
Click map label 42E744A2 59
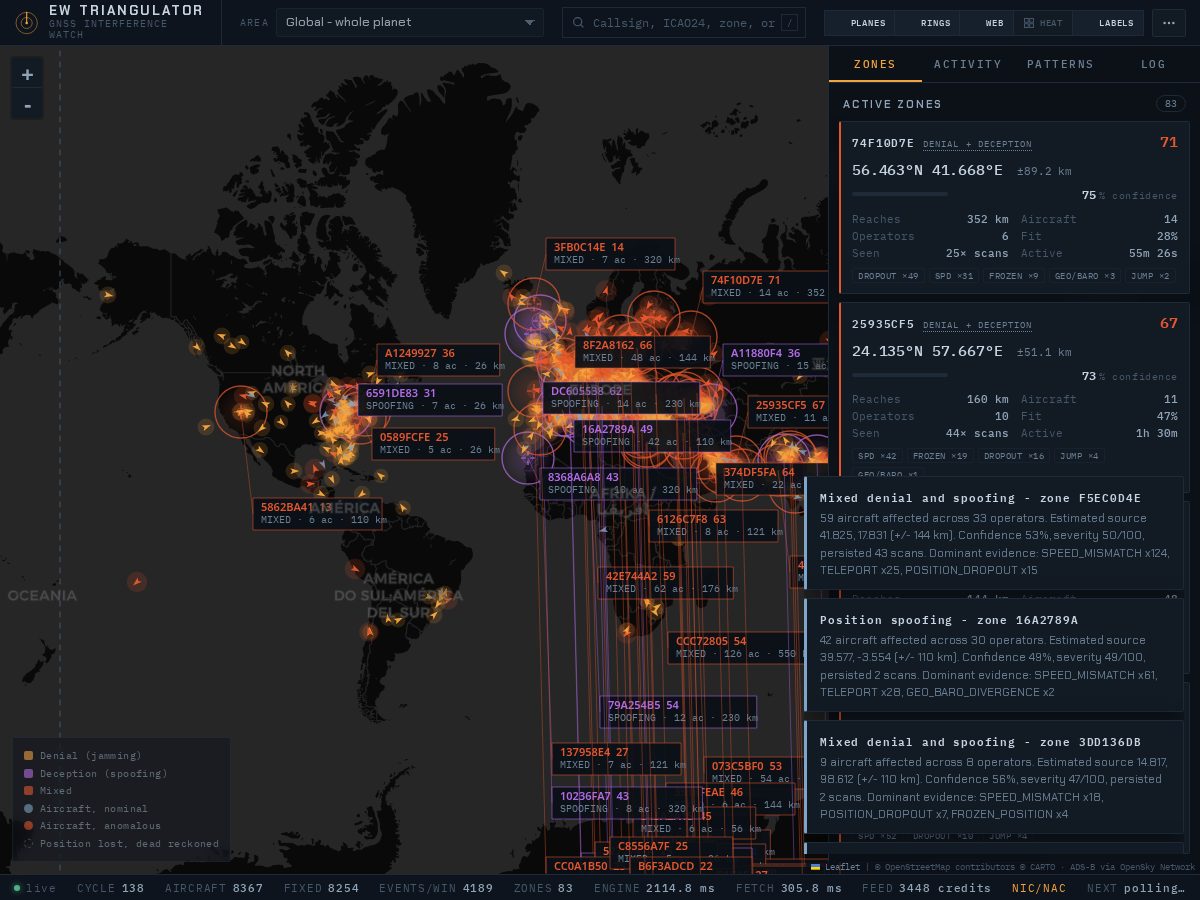tap(667, 582)
